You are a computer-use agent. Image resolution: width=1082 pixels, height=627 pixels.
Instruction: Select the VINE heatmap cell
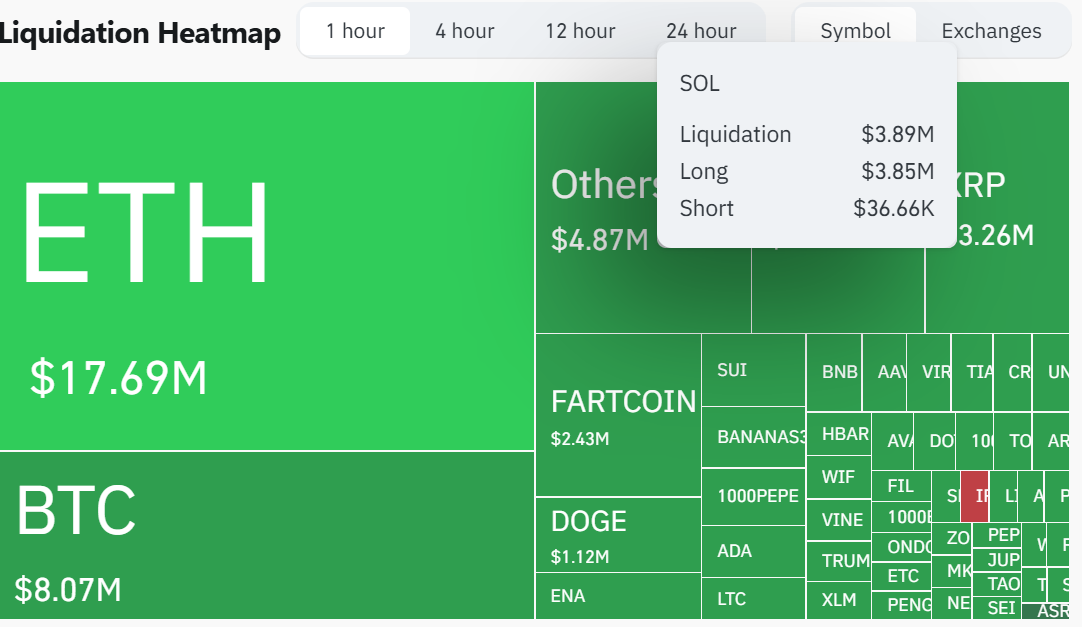click(x=839, y=520)
